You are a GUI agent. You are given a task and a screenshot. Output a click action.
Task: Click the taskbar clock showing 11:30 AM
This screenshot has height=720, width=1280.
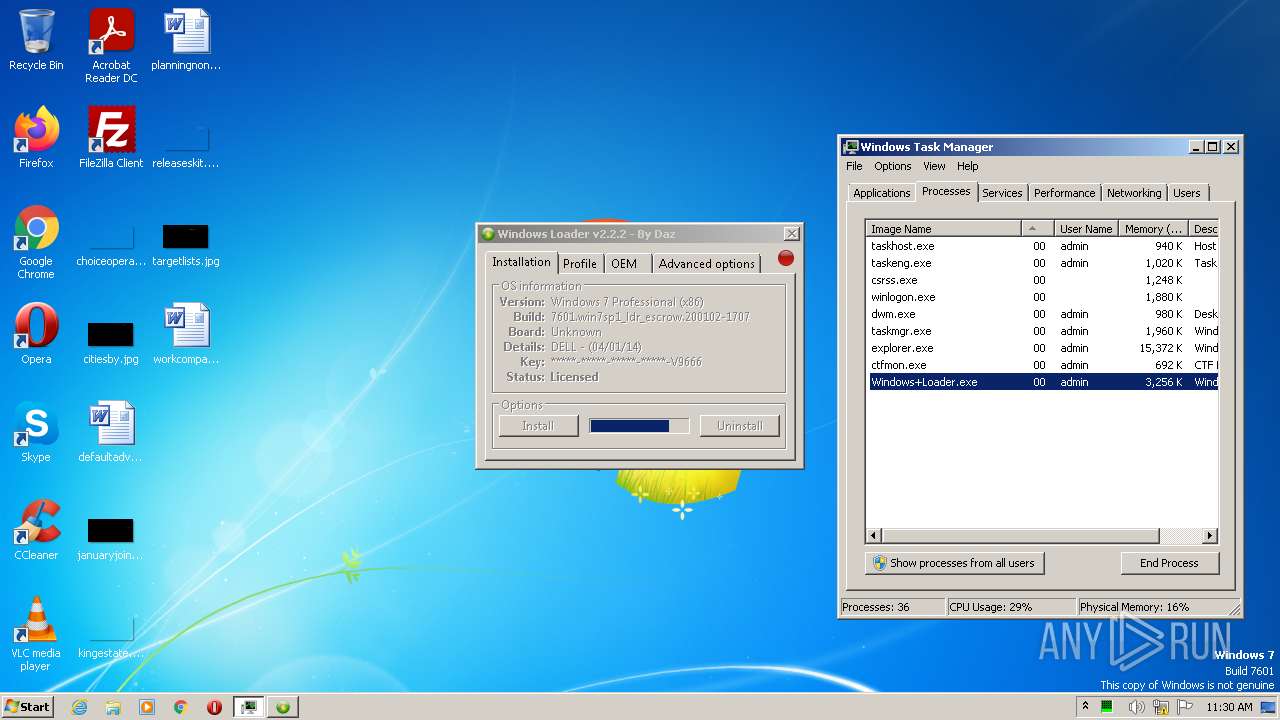point(1229,707)
